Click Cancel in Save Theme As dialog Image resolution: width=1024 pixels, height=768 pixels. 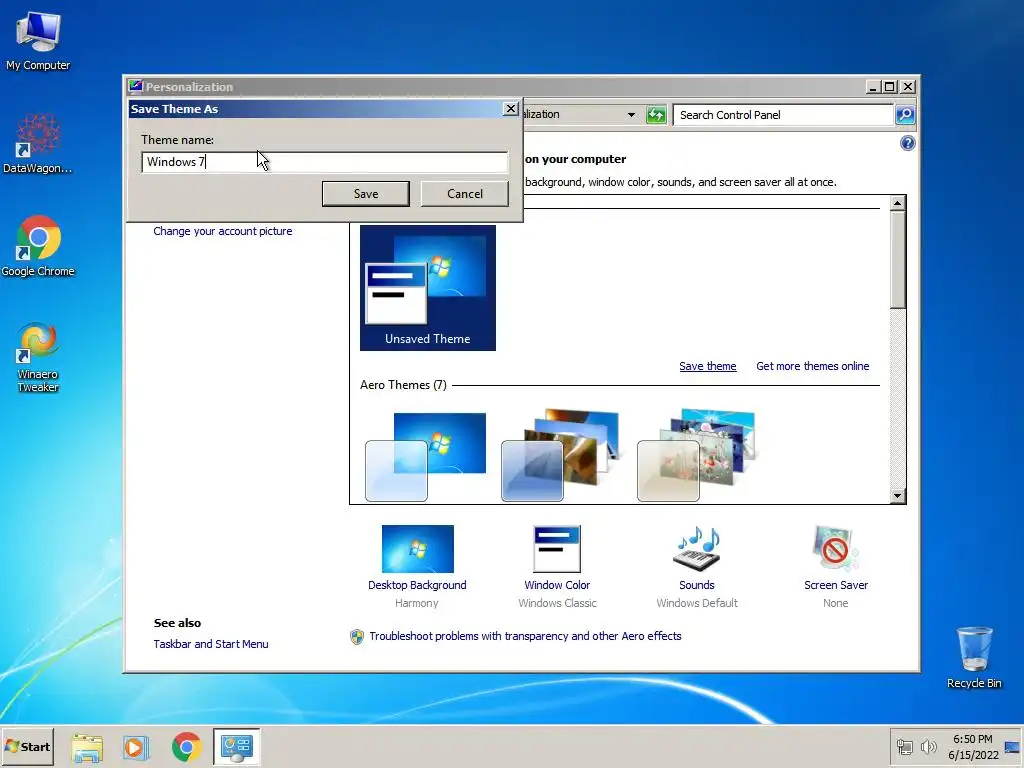tap(464, 194)
